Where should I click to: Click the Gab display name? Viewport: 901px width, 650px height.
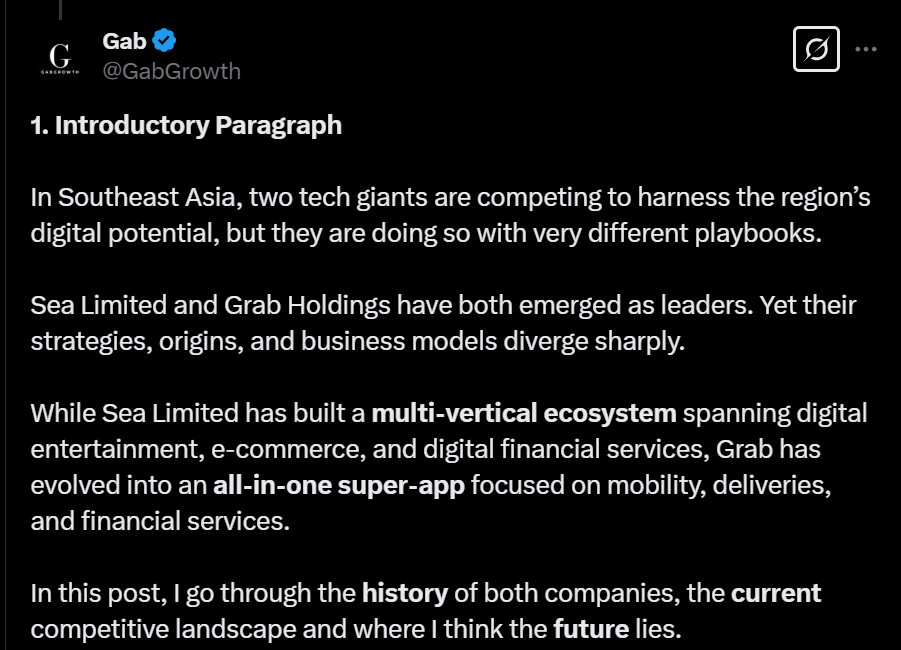tap(125, 41)
